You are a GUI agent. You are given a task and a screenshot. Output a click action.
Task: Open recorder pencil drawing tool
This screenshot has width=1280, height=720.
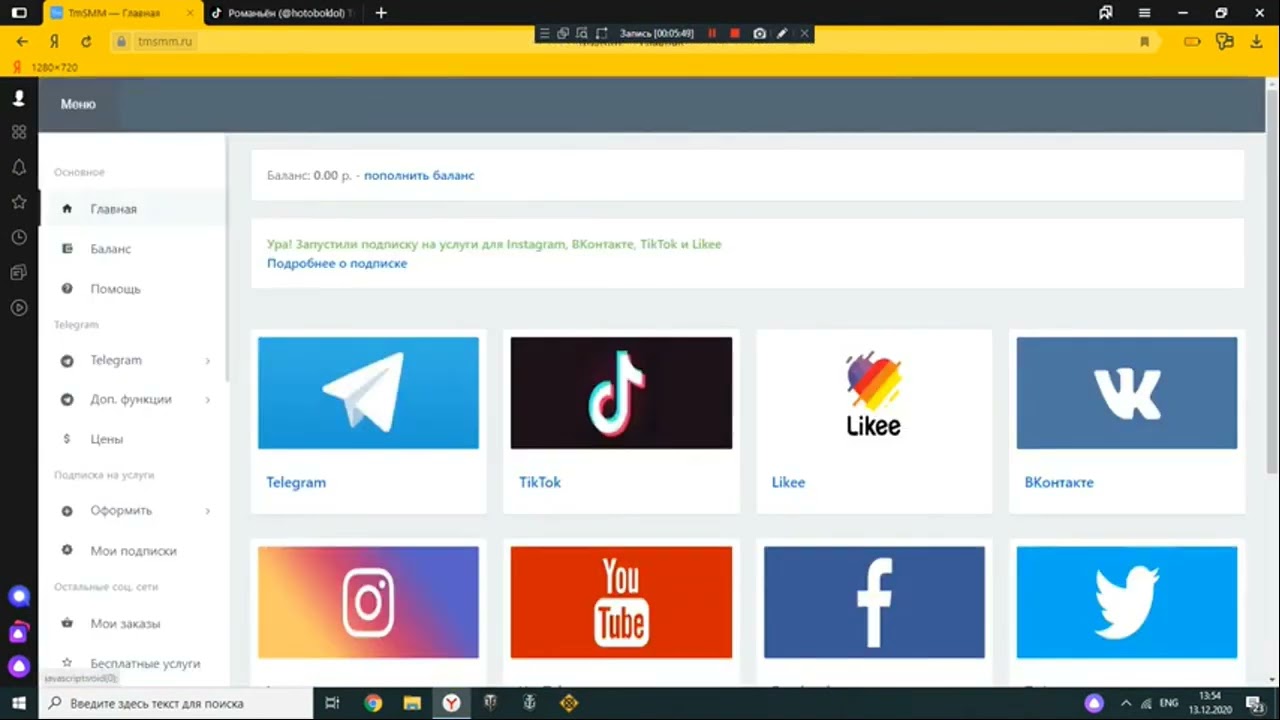pos(782,33)
